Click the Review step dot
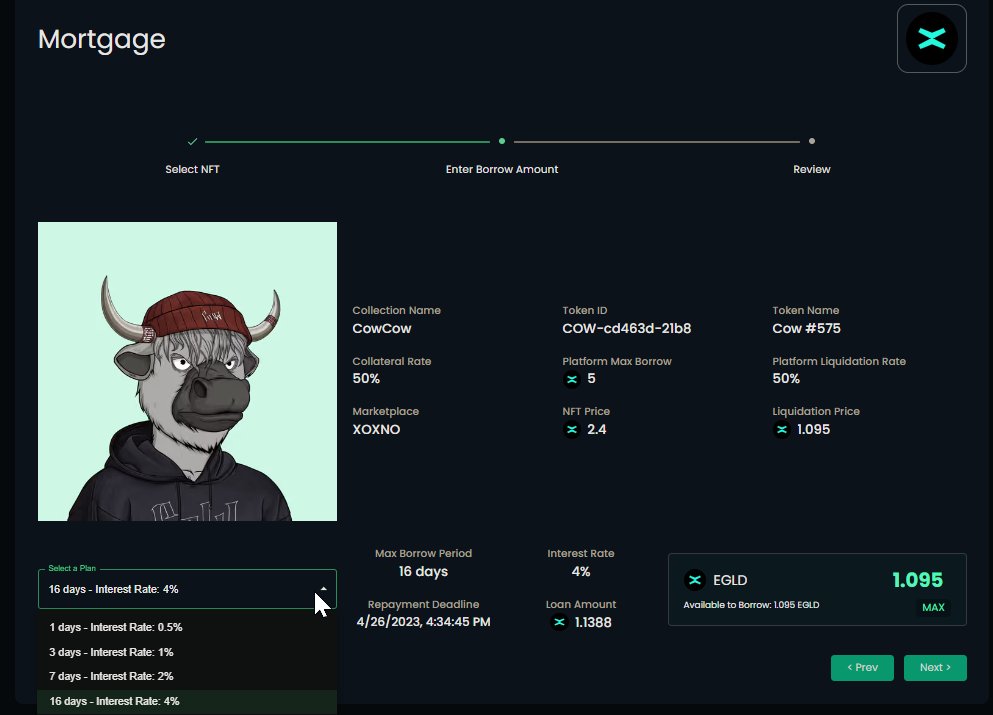This screenshot has width=993, height=715. [812, 141]
